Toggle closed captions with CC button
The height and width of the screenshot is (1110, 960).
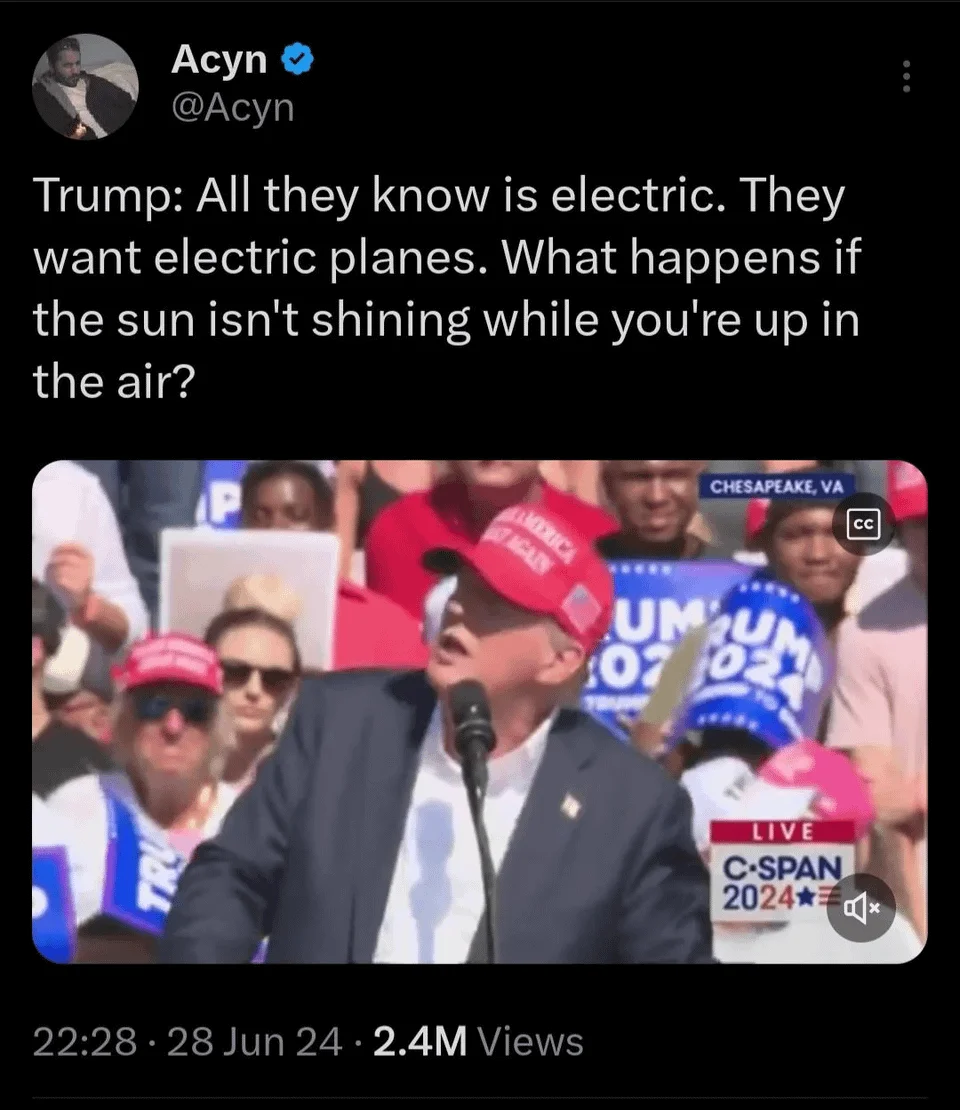(864, 525)
